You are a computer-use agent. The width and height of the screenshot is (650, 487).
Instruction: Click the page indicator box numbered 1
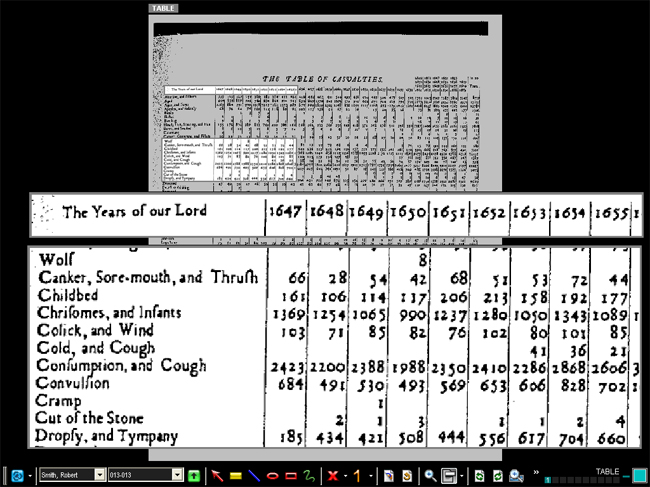(548, 480)
